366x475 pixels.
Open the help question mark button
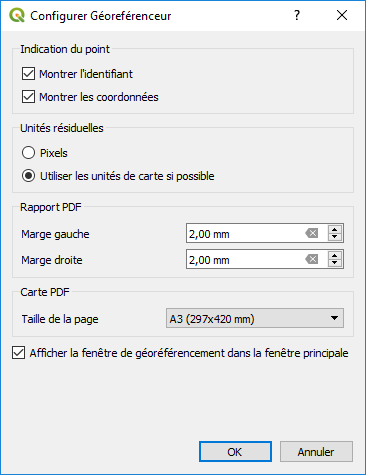point(297,15)
